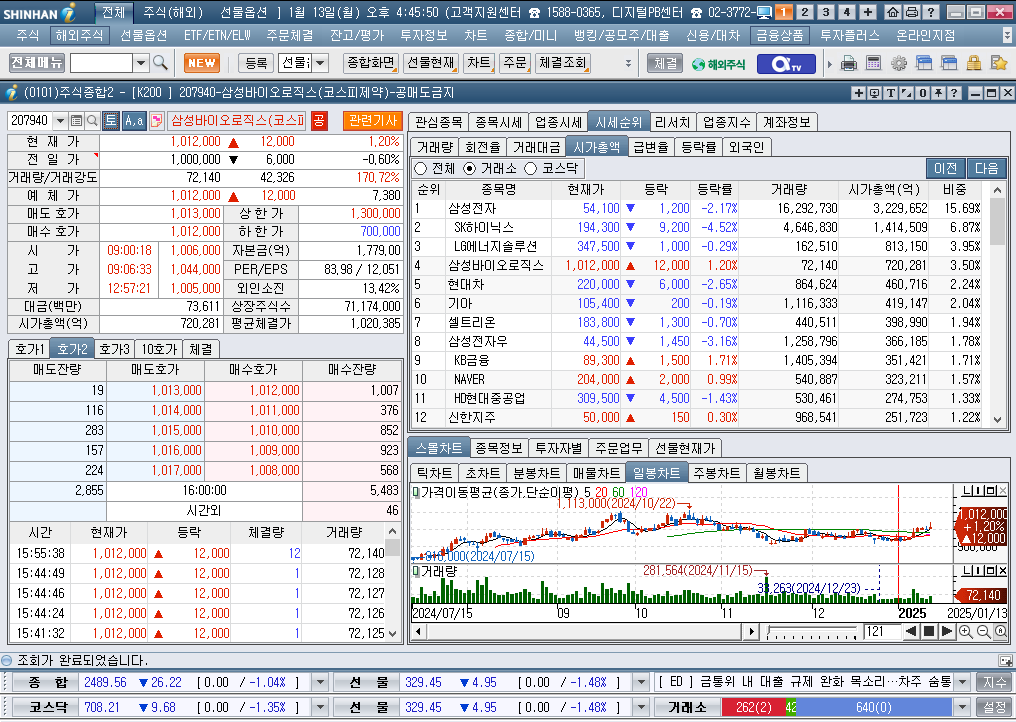Viewport: 1016px width, 722px height.
Task: Open the 선물 combo box dropdown
Action: coord(320,64)
